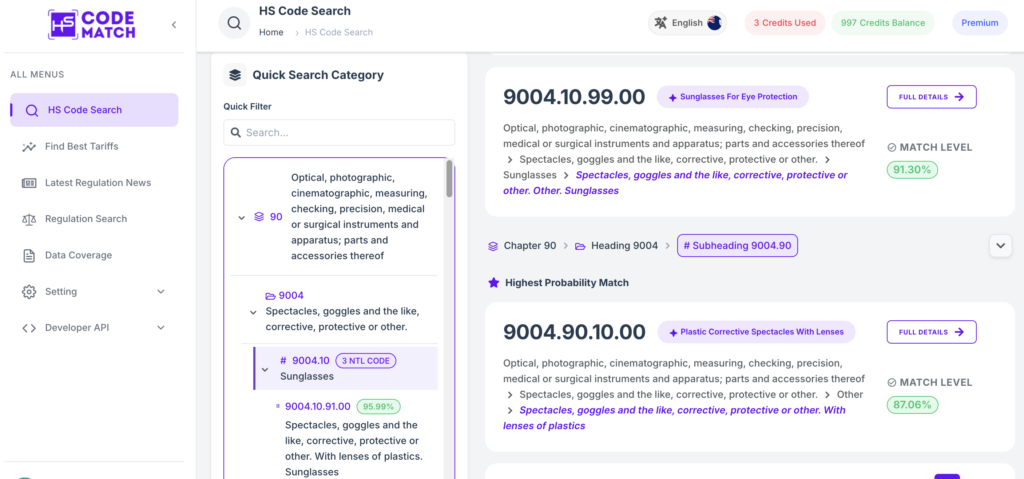
Task: Click Heading 9004 breadcrumb in results
Action: tap(616, 246)
